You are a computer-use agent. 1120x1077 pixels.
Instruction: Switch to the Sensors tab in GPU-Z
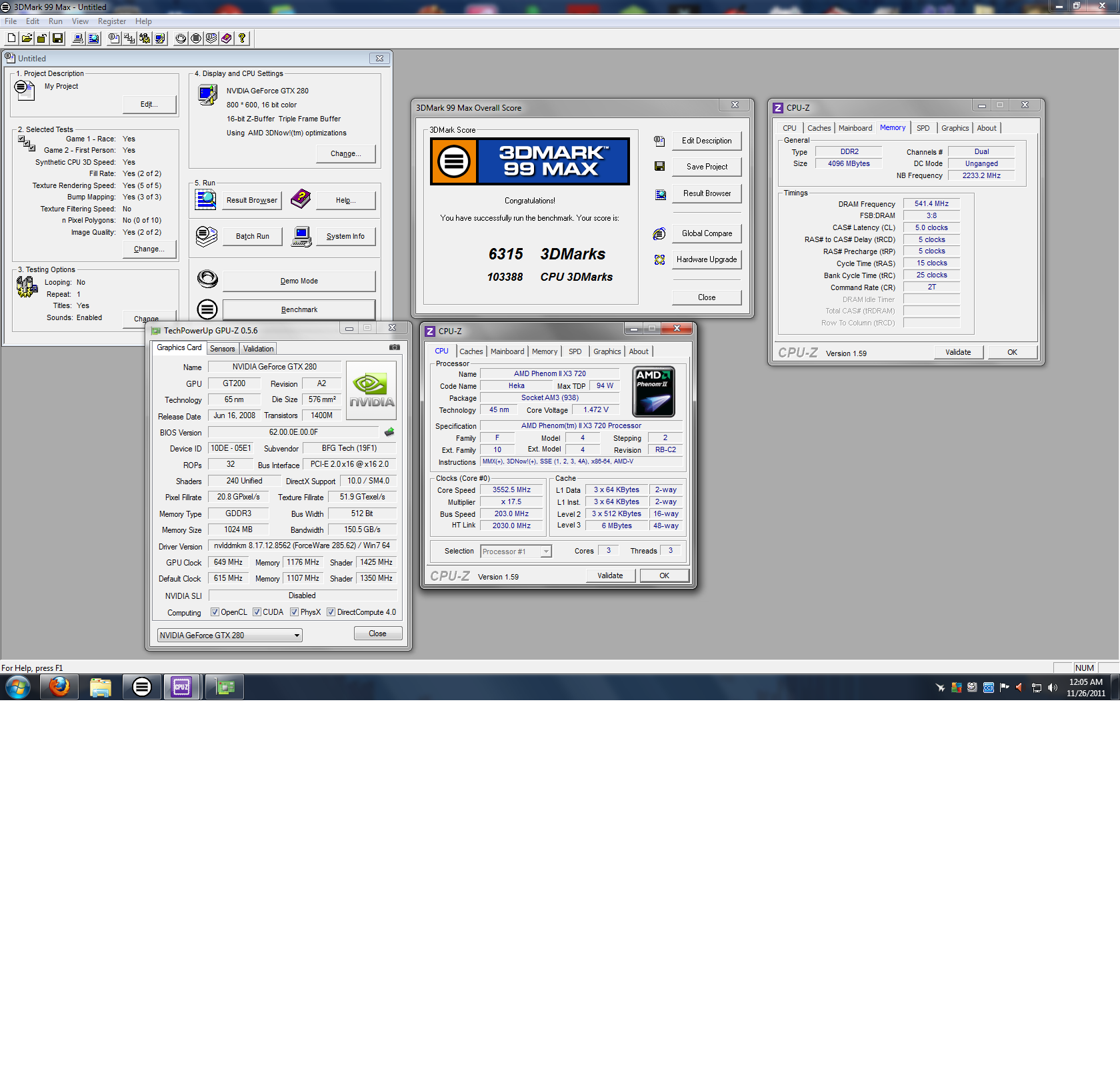[223, 349]
